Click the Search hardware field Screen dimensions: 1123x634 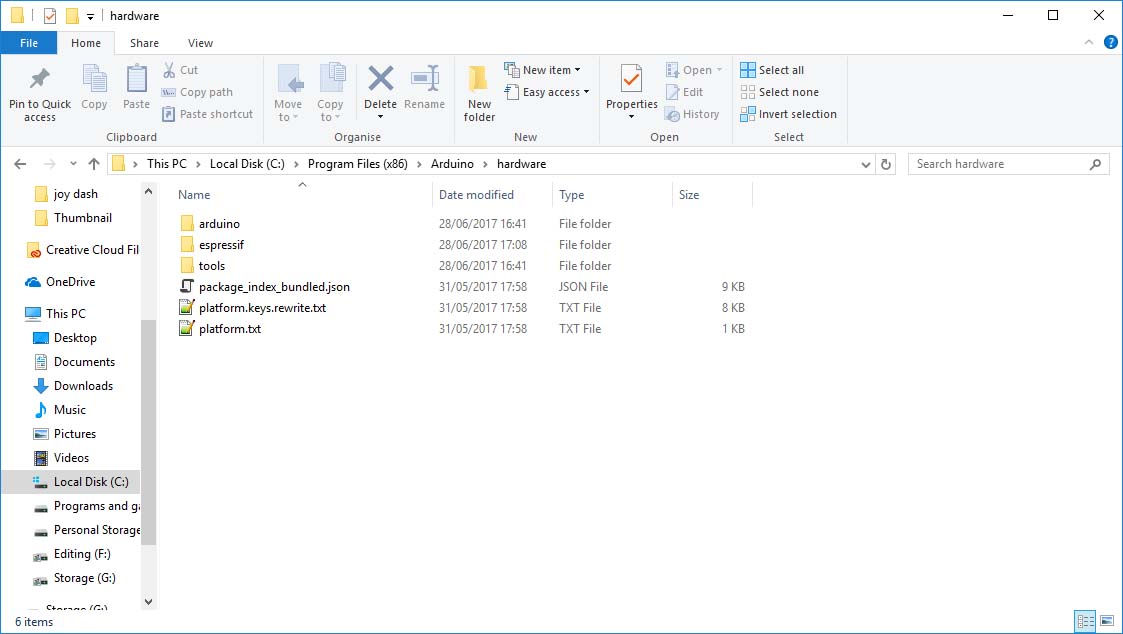tap(1008, 164)
